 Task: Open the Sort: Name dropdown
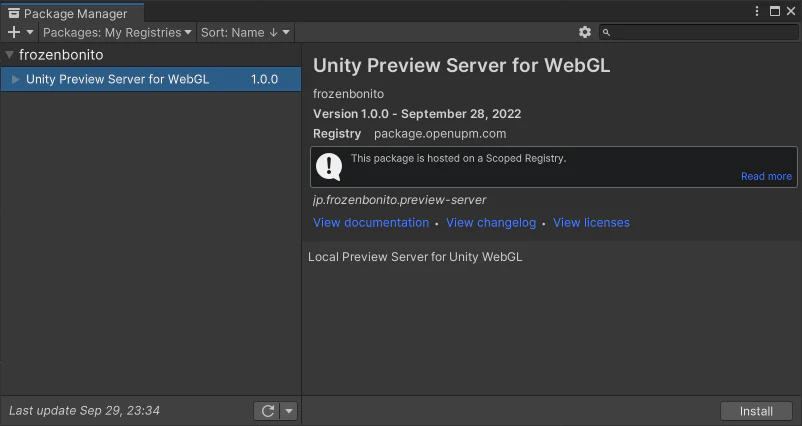[246, 32]
